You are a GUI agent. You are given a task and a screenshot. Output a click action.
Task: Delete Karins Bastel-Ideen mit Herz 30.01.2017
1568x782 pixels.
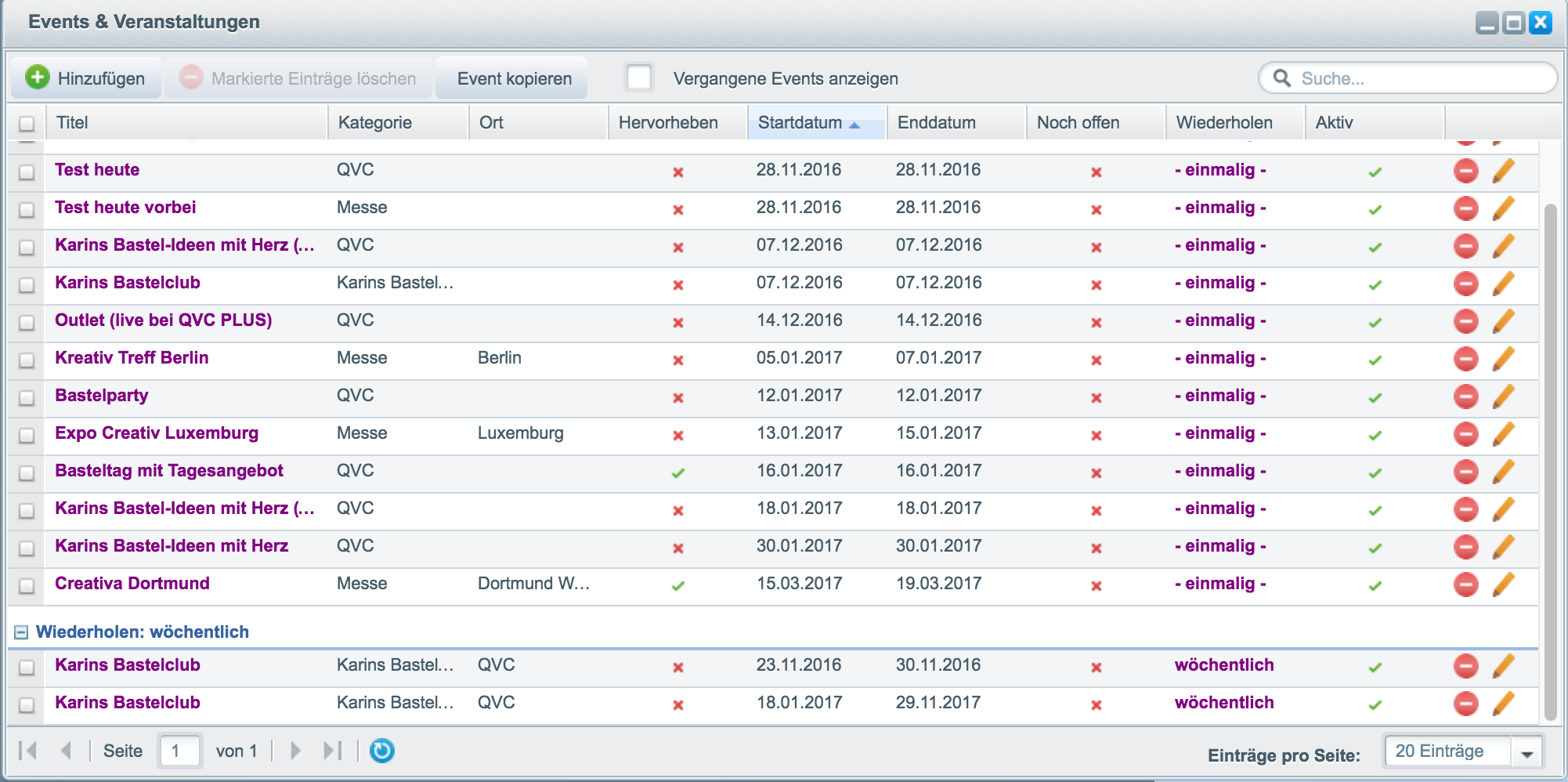1465,547
